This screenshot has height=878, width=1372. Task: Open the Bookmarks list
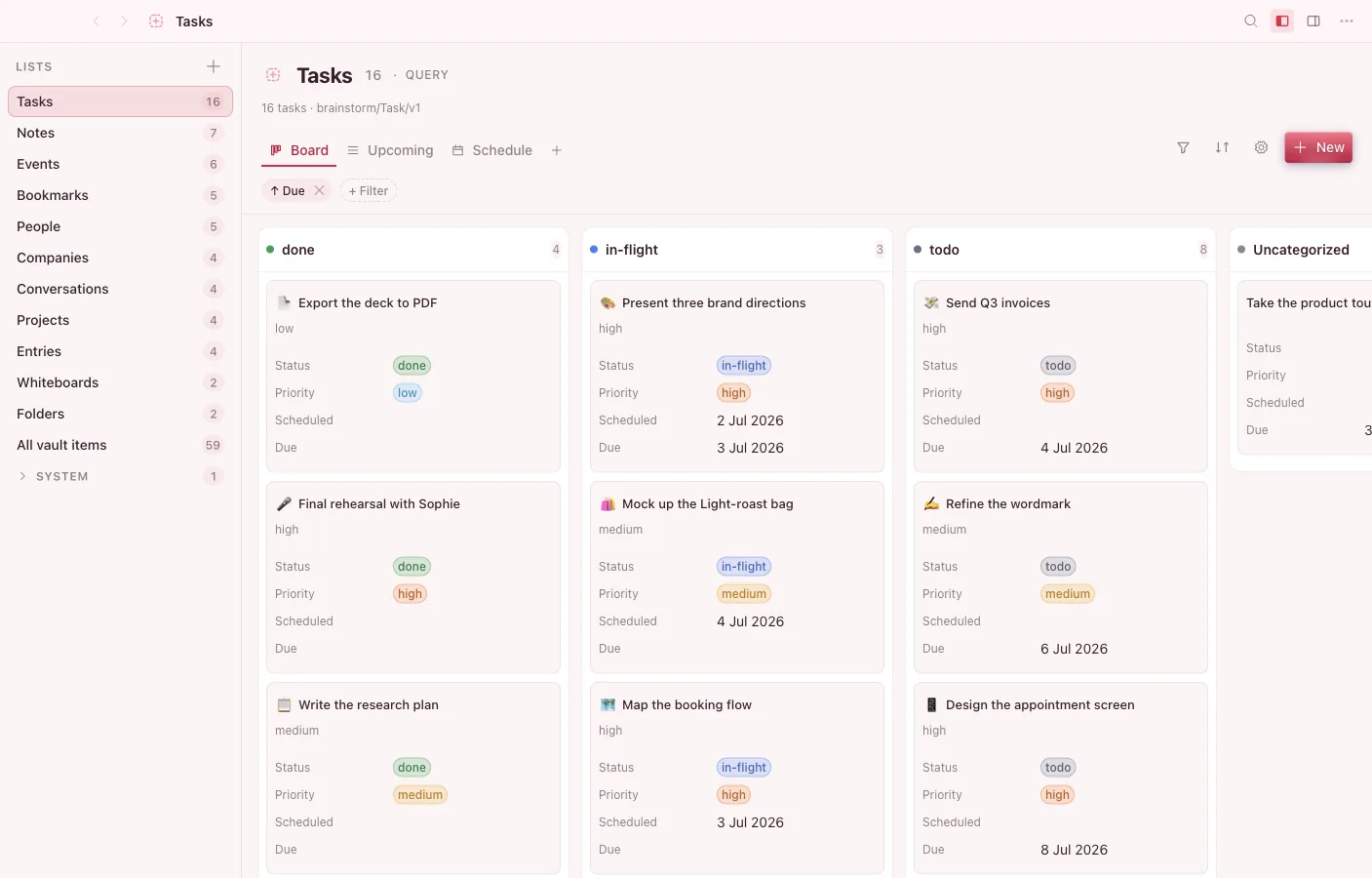pos(120,195)
